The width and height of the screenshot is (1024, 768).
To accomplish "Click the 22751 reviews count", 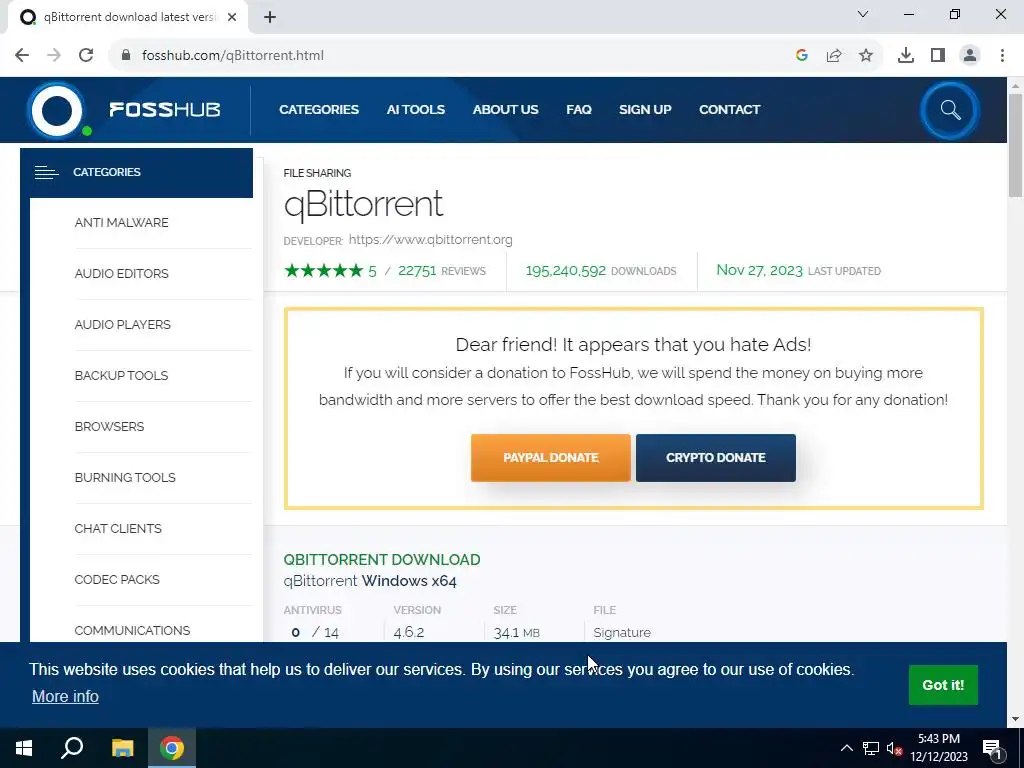I will pos(417,271).
